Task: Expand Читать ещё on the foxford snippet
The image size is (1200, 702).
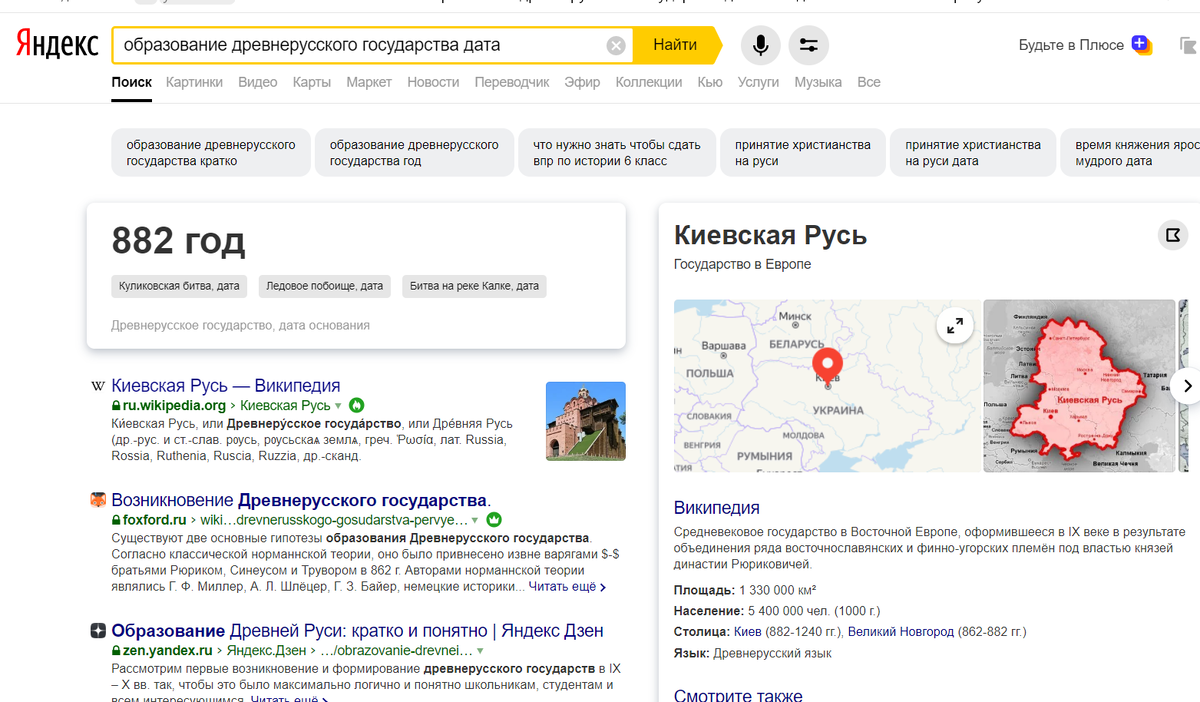Action: coord(567,587)
